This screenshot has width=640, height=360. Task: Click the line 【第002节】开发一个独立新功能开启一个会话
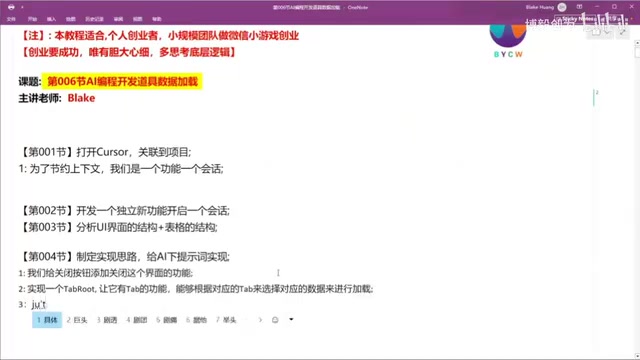(124, 211)
